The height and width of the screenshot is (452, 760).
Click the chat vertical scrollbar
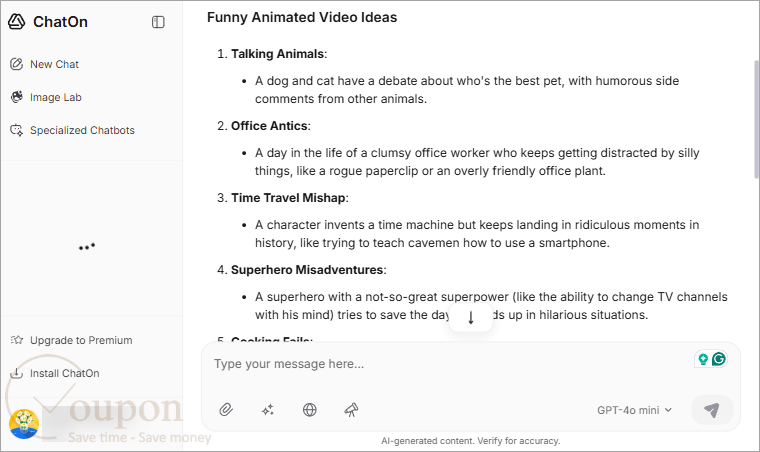pyautogui.click(x=757, y=119)
